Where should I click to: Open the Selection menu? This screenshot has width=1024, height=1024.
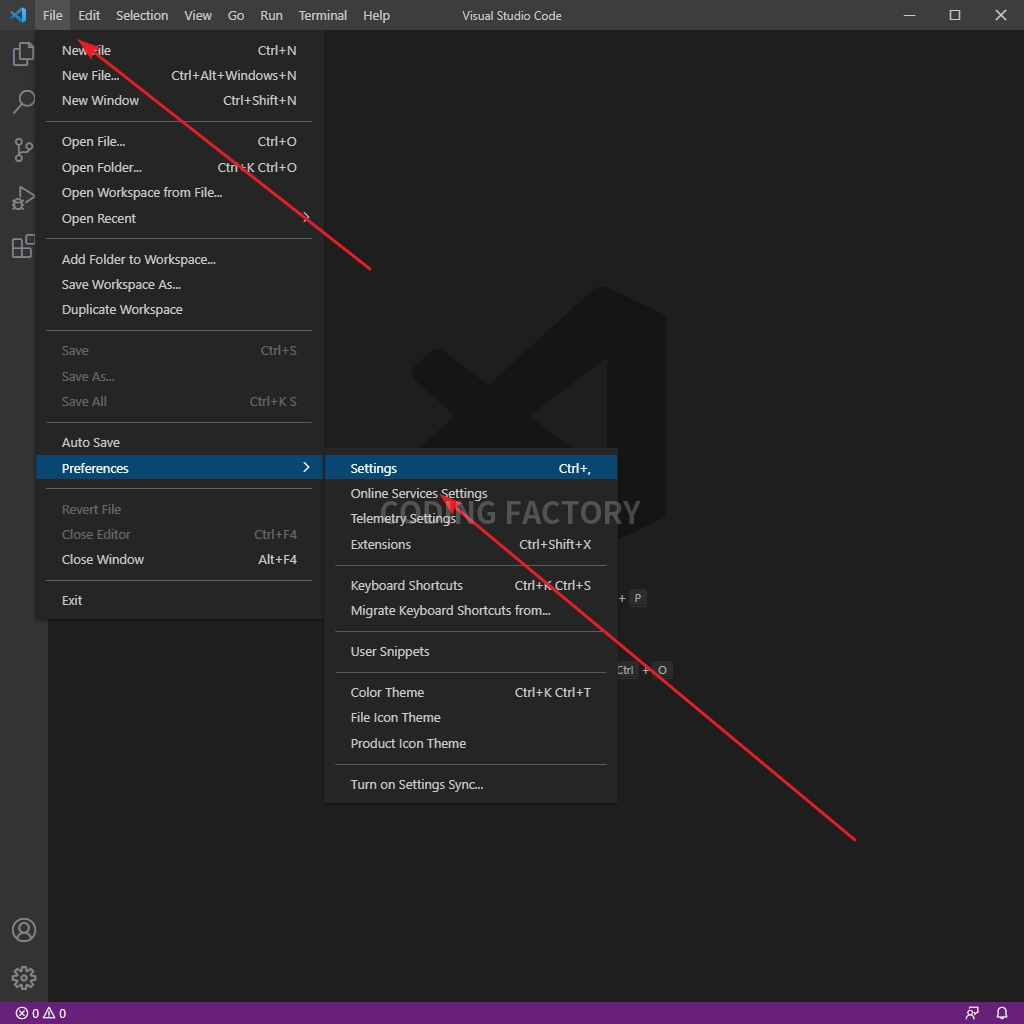[x=142, y=15]
